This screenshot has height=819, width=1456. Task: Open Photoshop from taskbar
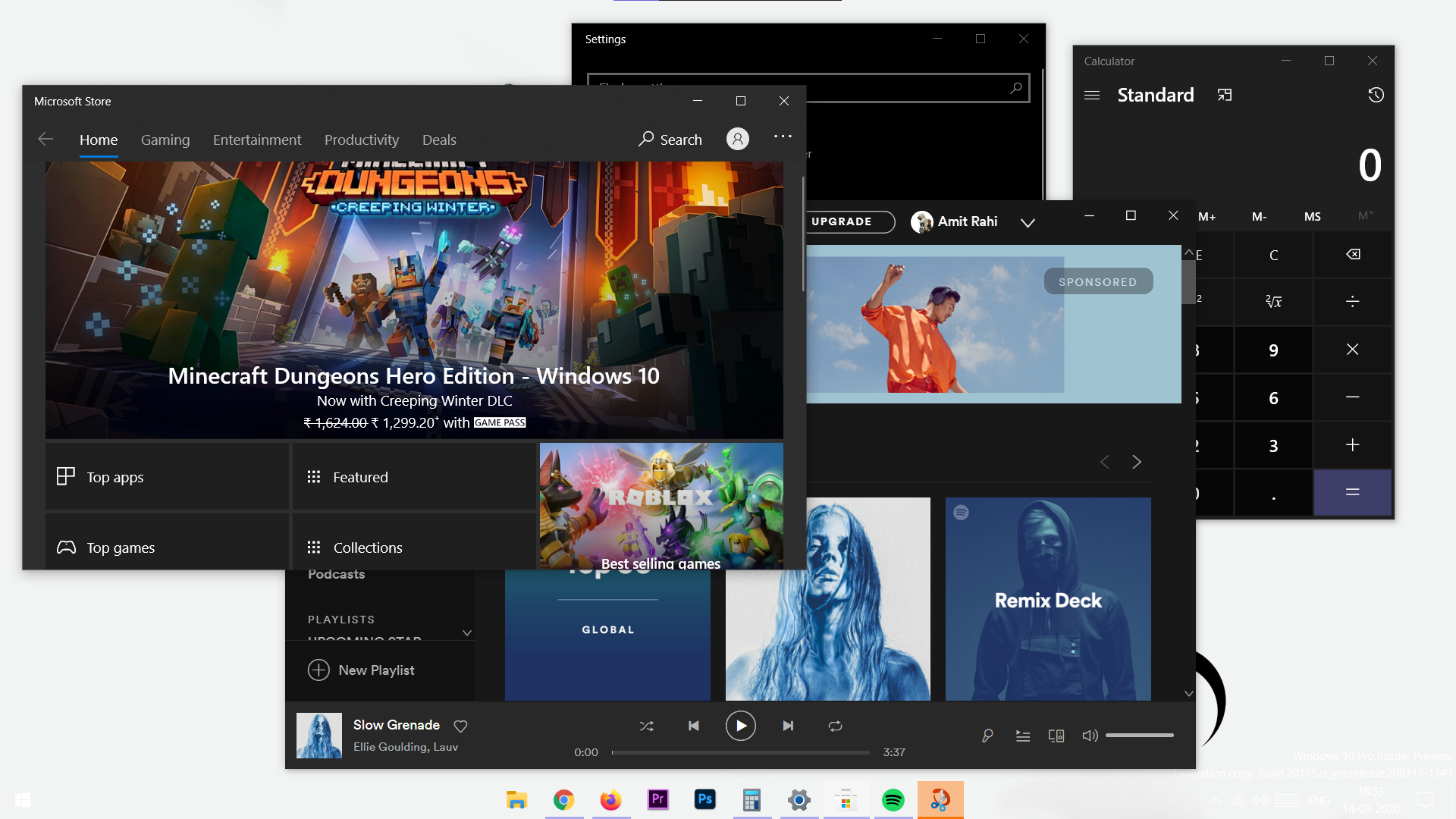[x=704, y=800]
